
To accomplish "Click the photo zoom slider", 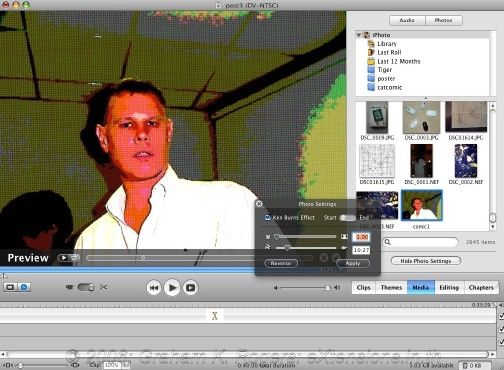I will [306, 237].
